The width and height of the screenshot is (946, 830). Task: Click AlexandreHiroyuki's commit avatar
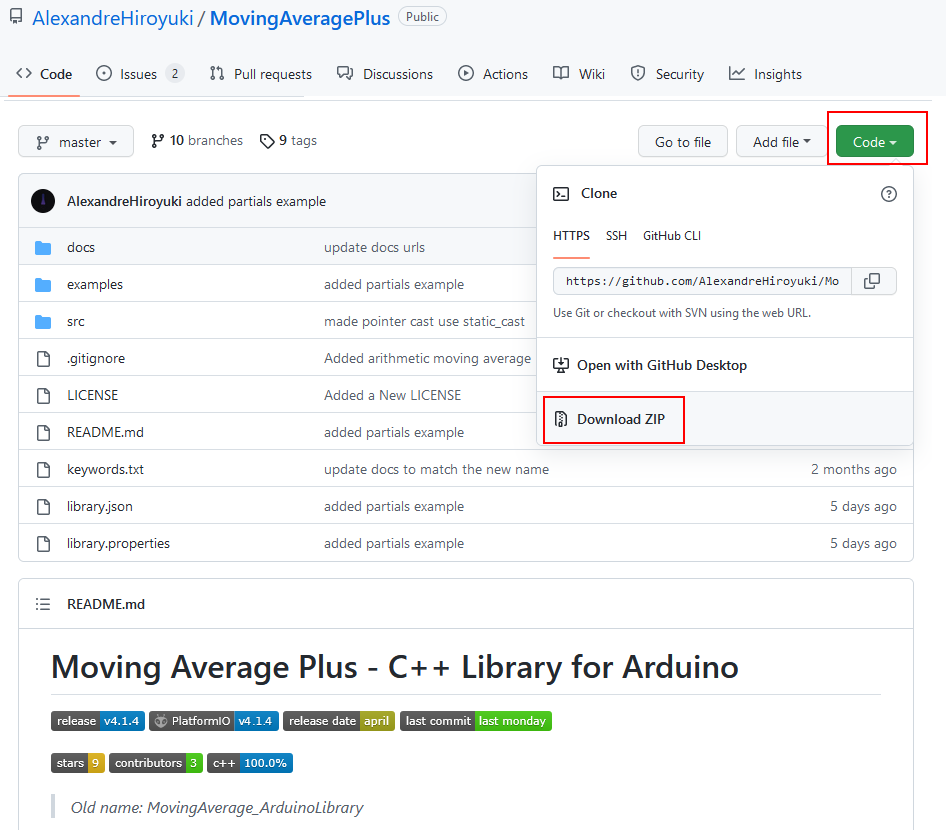[x=43, y=201]
